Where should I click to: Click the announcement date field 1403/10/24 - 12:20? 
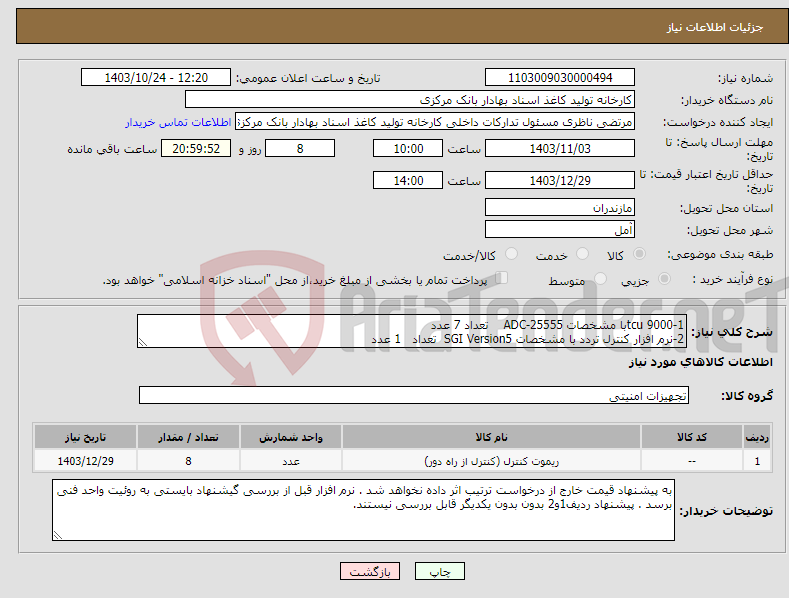[x=156, y=78]
